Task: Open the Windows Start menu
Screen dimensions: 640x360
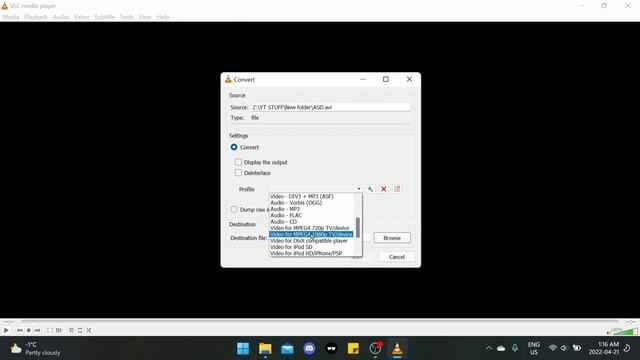Action: point(243,349)
